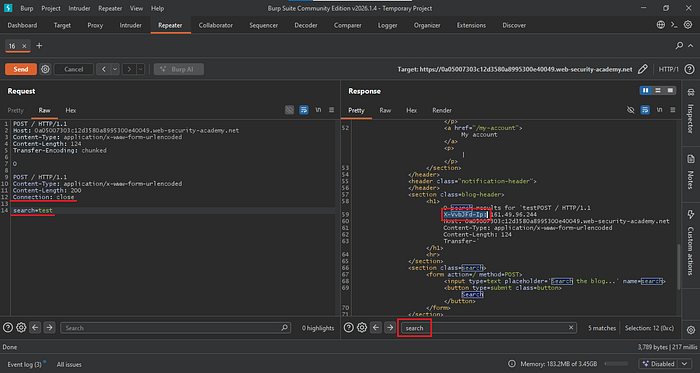700x373 pixels.
Task: Toggle request hide-non-printable icon
Action: point(289,110)
